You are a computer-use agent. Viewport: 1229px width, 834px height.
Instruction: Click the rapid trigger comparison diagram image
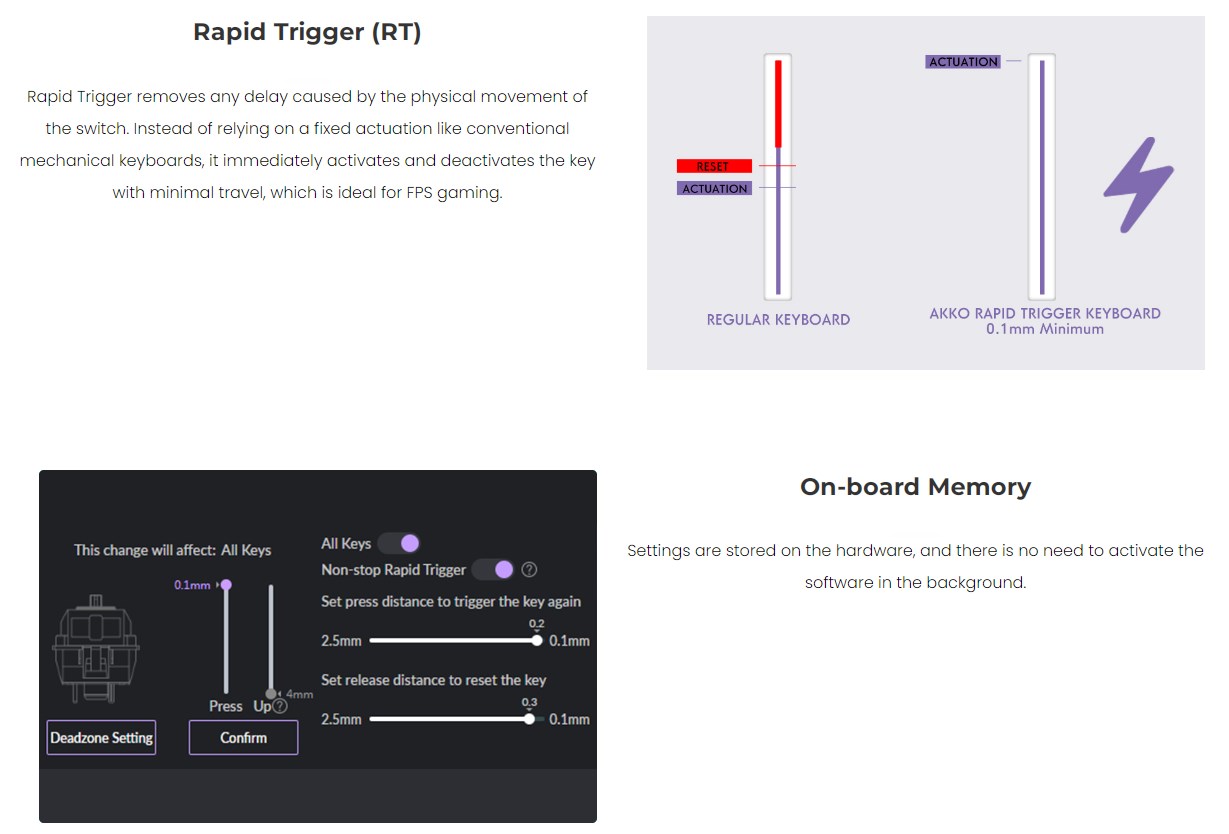(926, 193)
